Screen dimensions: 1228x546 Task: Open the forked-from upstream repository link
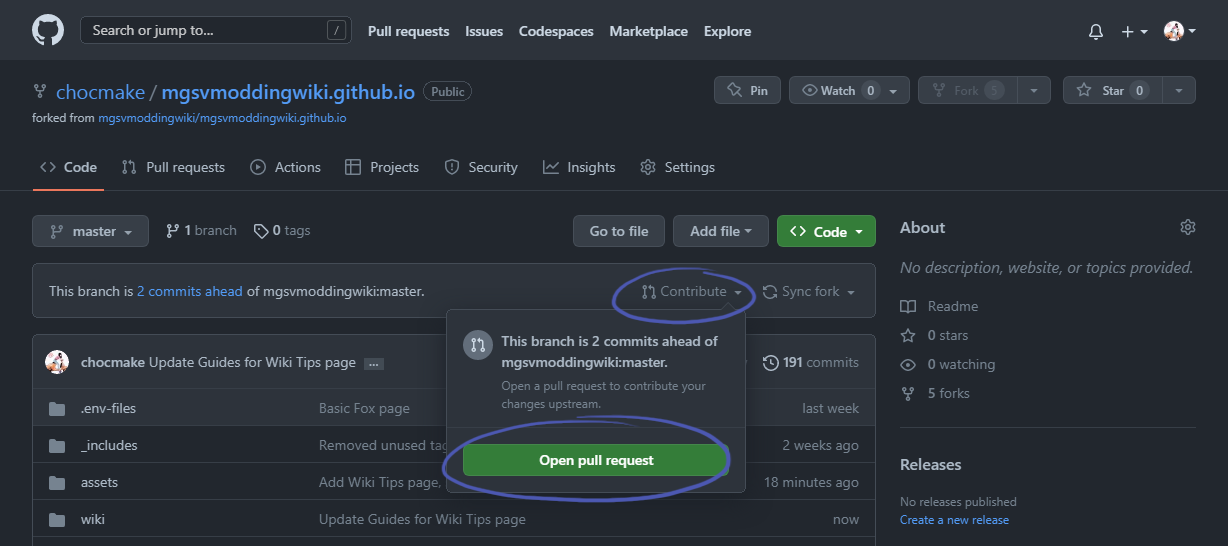222,118
